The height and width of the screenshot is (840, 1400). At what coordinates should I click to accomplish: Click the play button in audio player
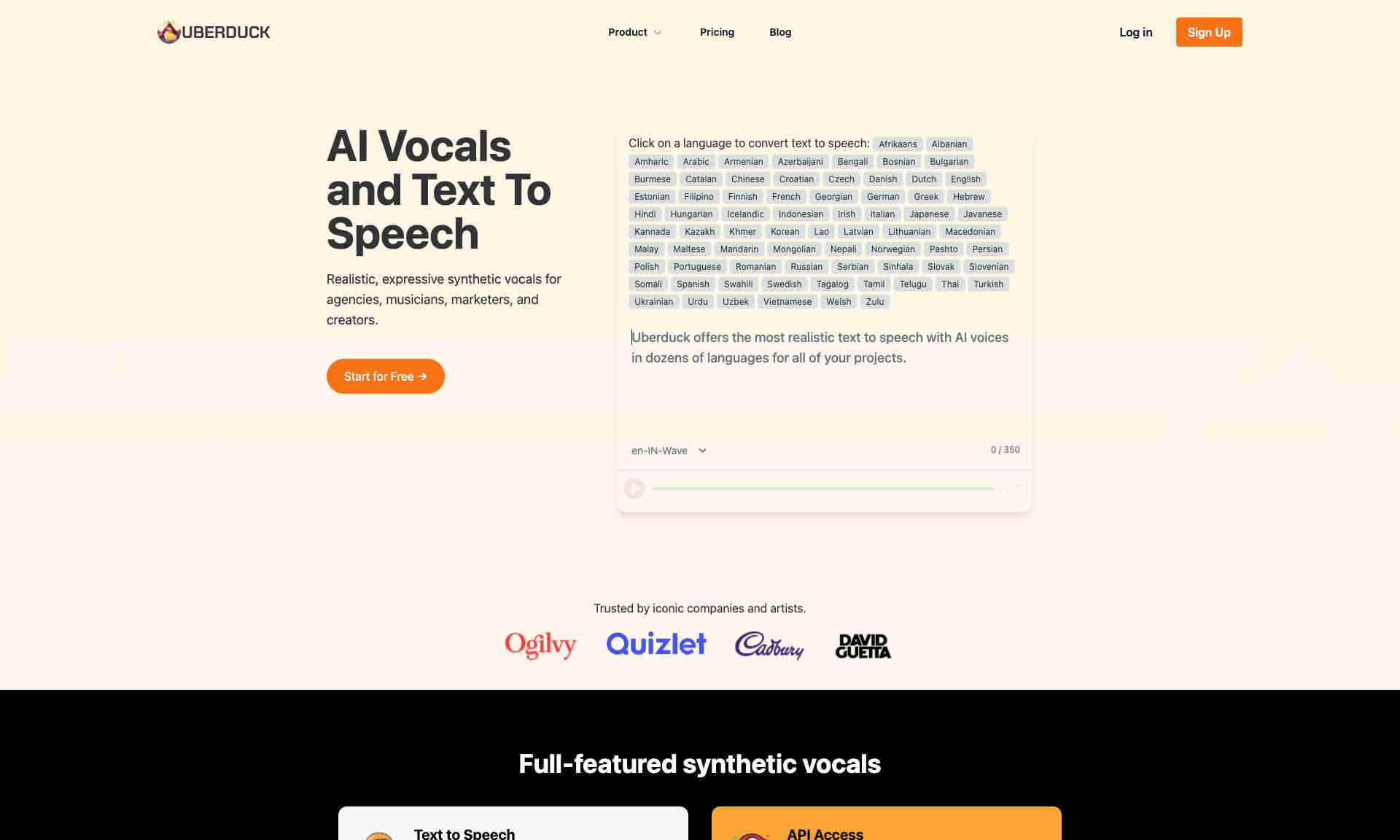[635, 488]
